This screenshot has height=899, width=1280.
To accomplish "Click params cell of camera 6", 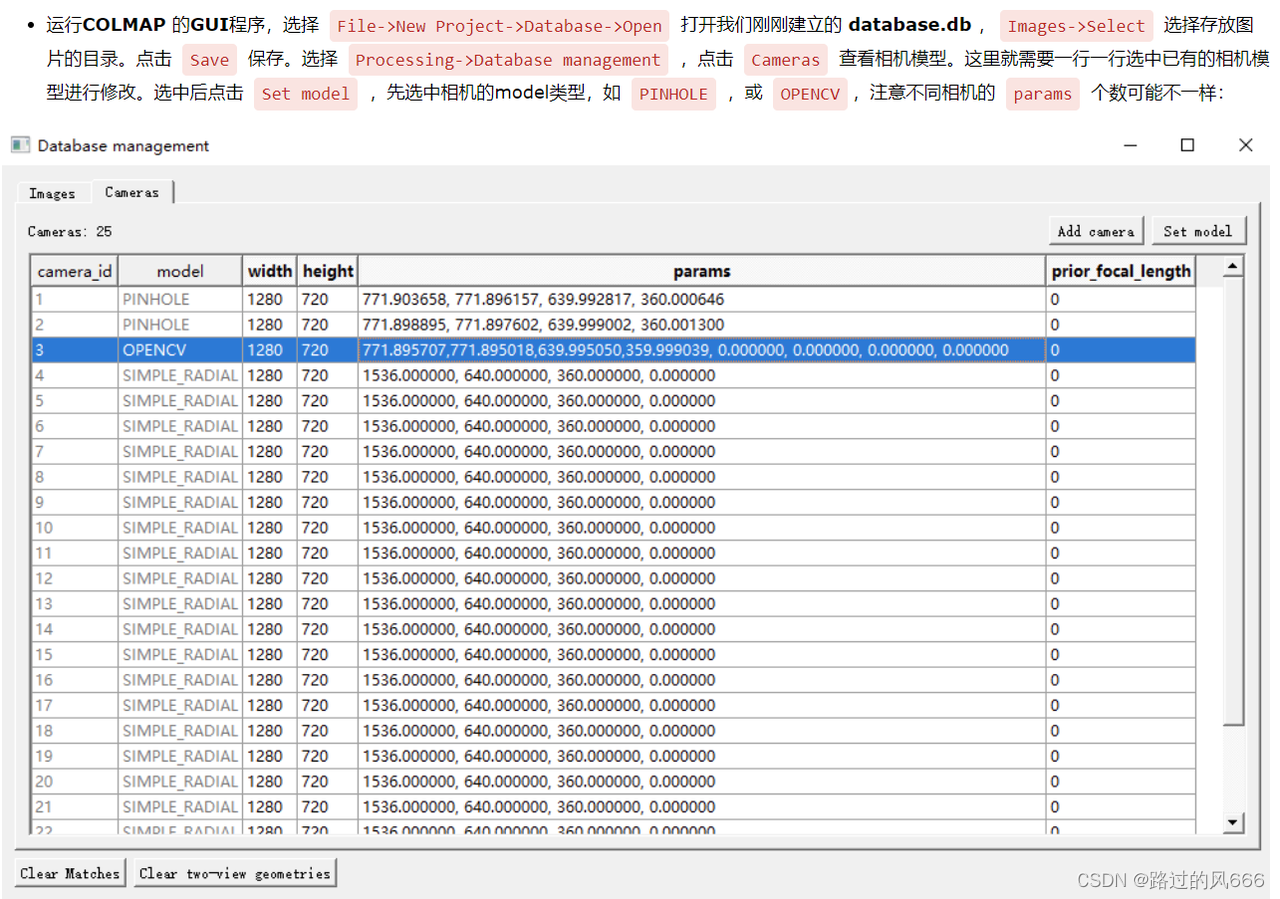I will tap(702, 426).
